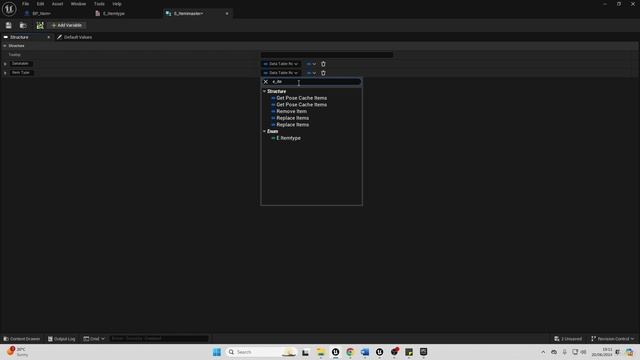This screenshot has height=360, width=640.
Task: Open Task View from the taskbar
Action: [305, 352]
